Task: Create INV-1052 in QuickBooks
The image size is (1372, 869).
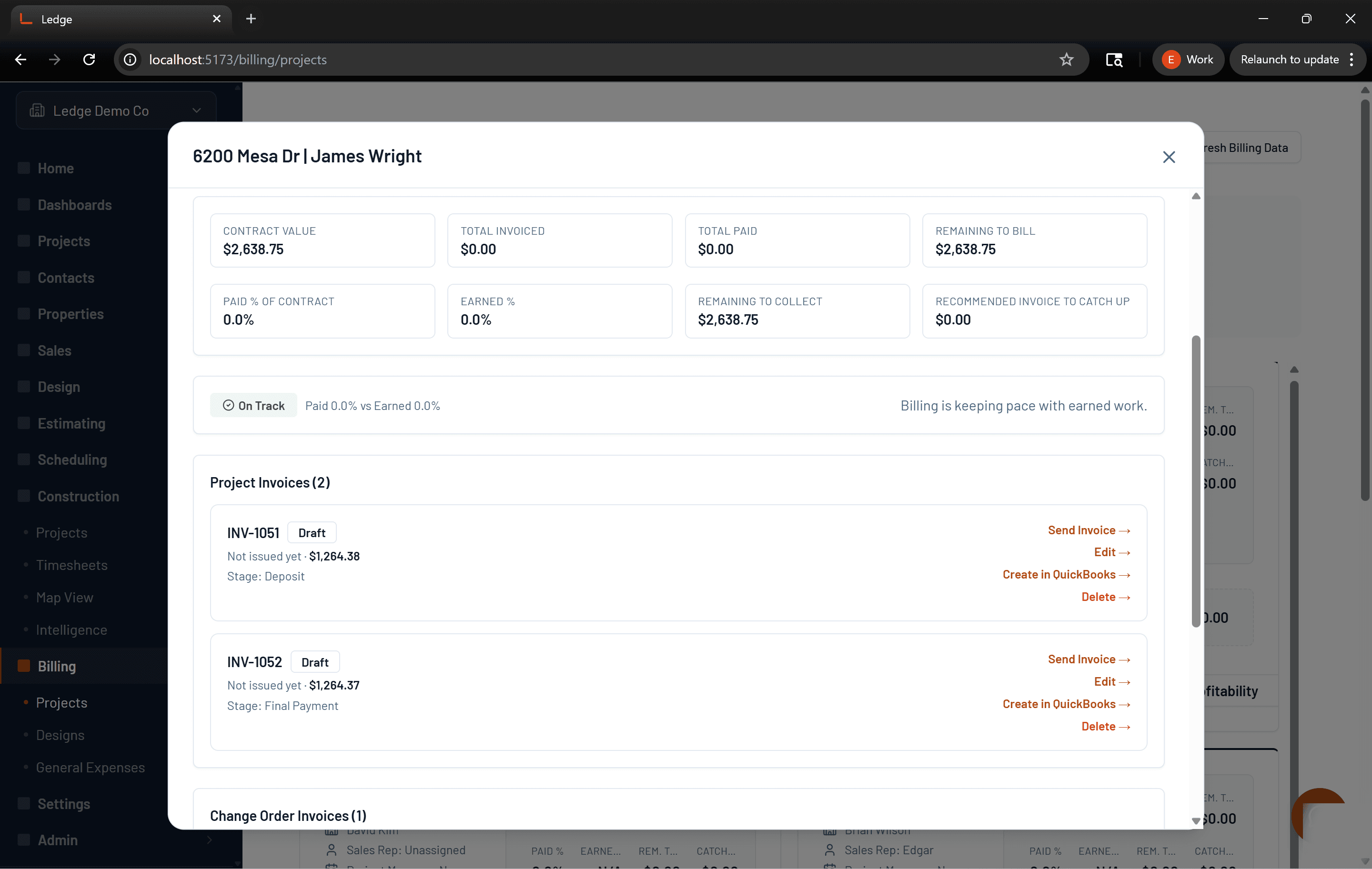Action: [1066, 703]
